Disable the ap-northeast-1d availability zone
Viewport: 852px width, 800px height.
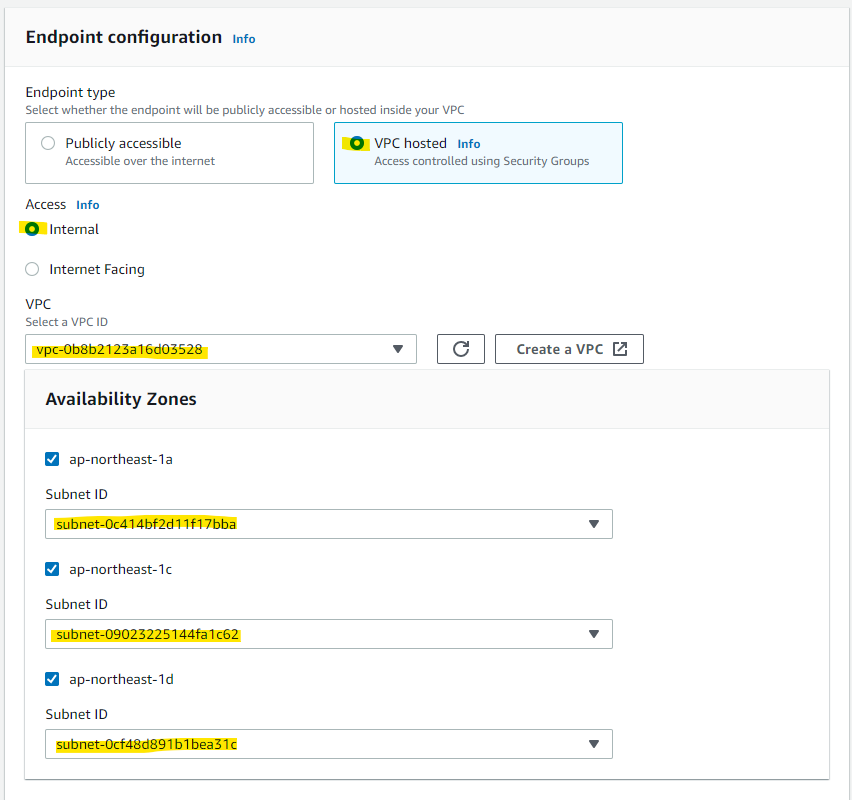point(52,679)
